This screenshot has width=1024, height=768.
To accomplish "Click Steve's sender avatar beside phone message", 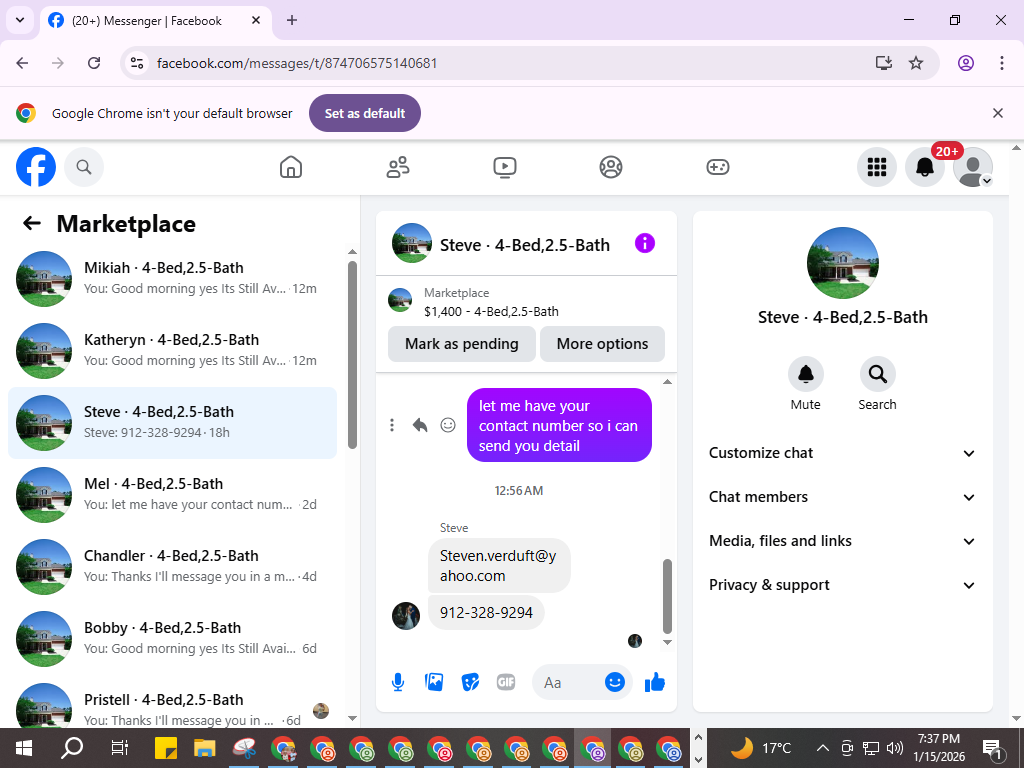I will pyautogui.click(x=406, y=616).
